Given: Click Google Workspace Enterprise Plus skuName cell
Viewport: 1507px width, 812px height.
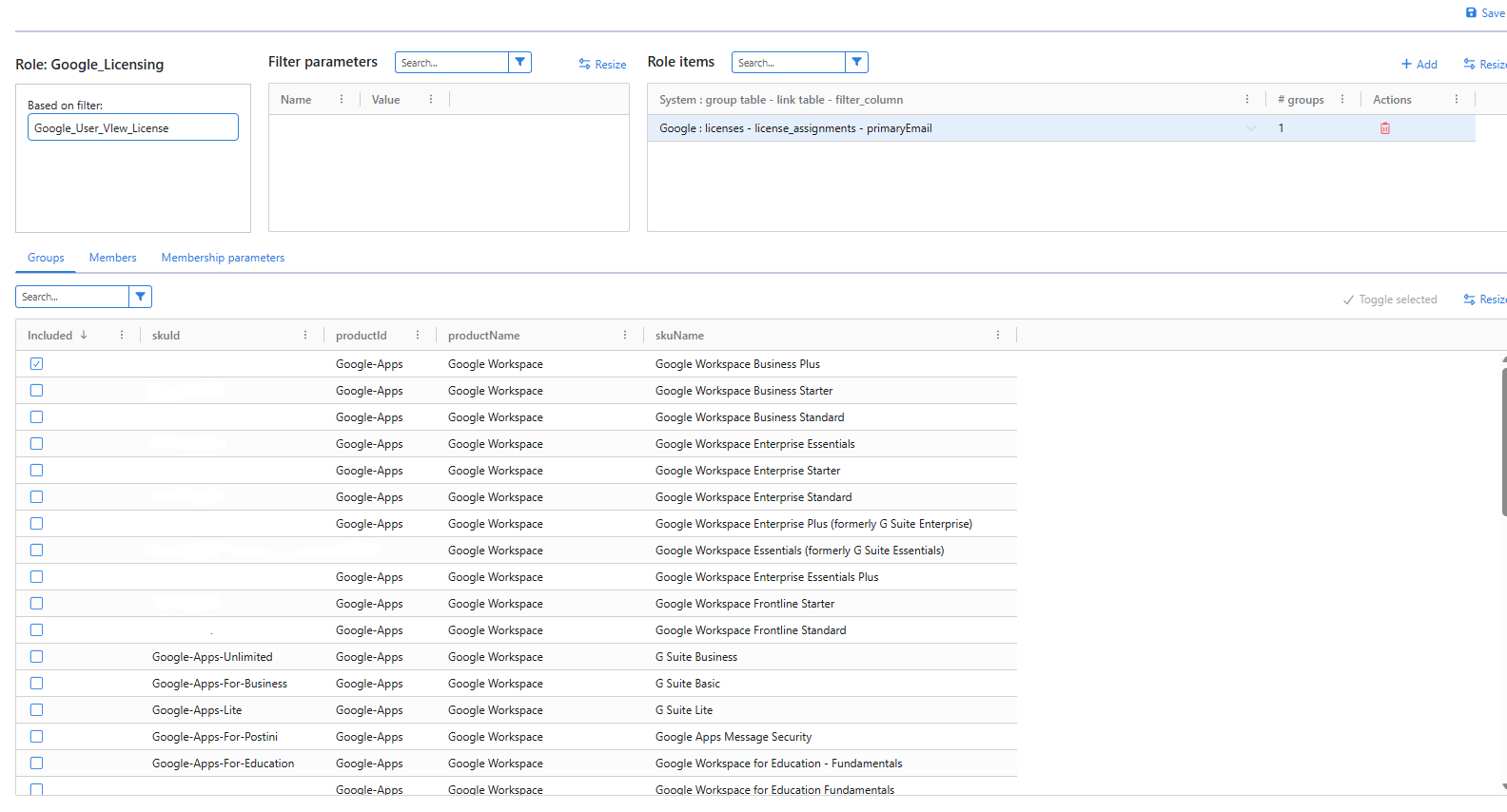Looking at the screenshot, I should [813, 524].
